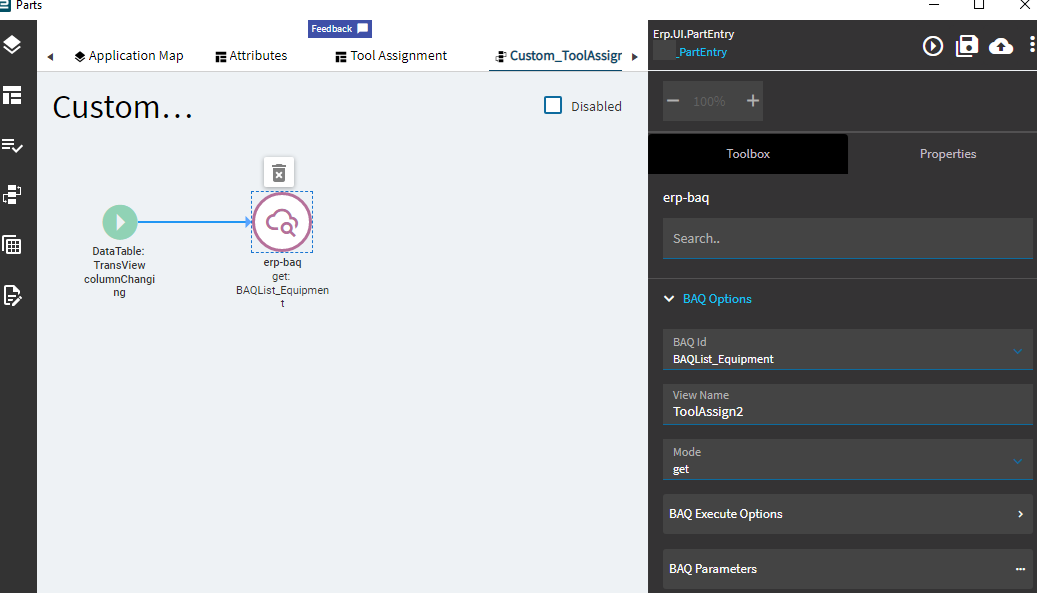Switch to the Properties tab

tap(947, 154)
